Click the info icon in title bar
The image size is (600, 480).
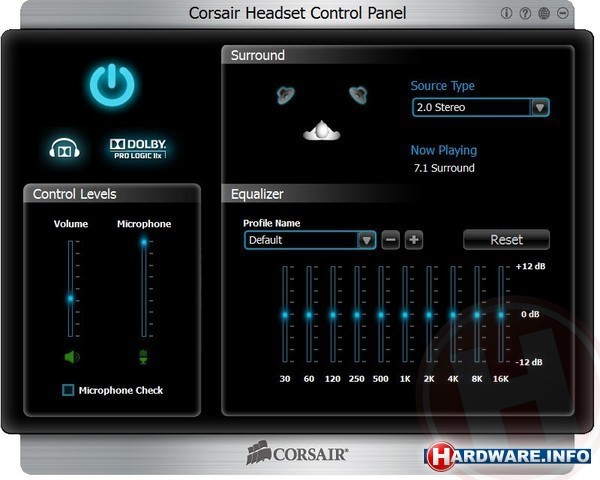tap(506, 13)
